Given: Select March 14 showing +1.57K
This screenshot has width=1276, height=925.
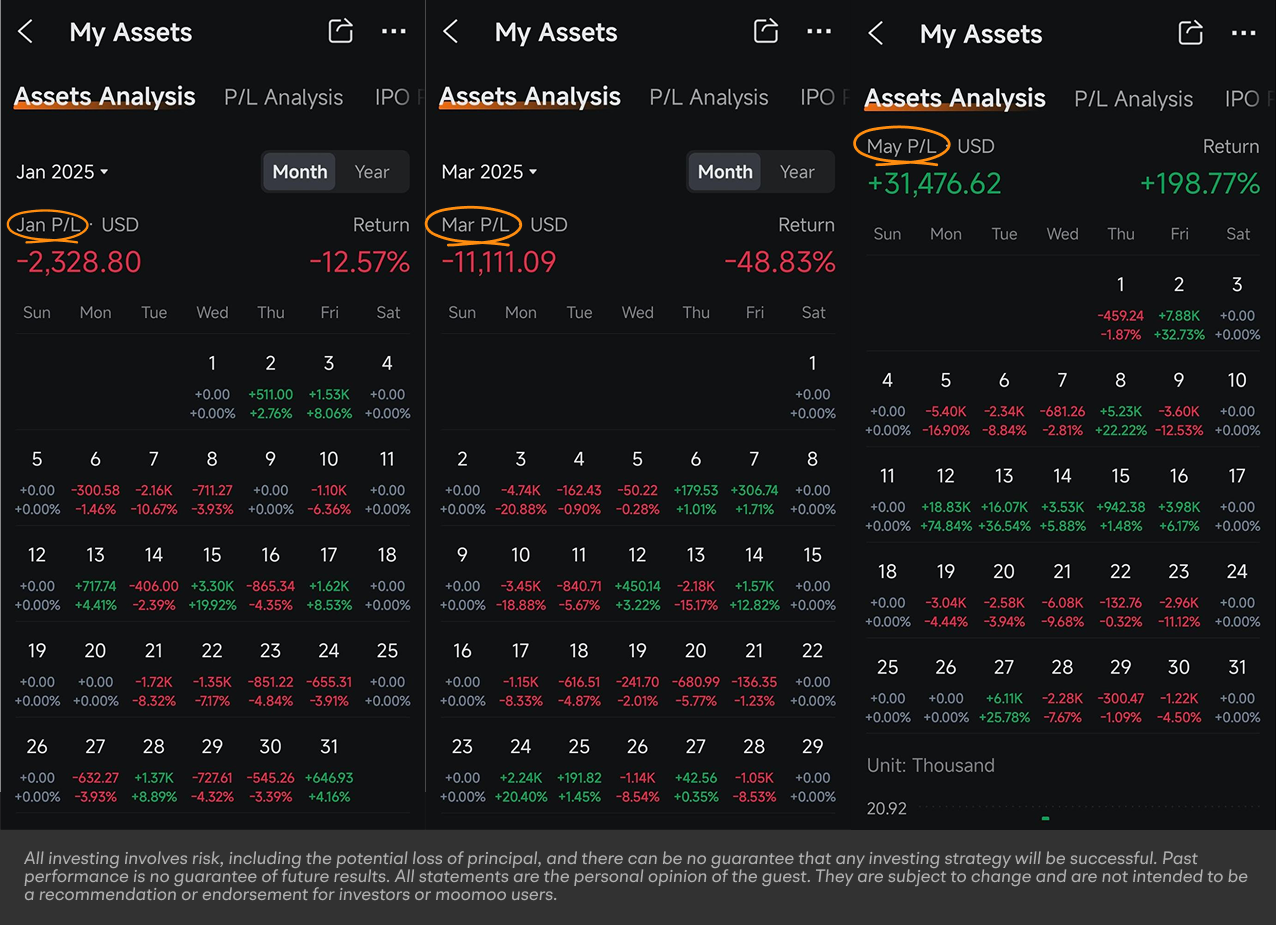Looking at the screenshot, I should (x=754, y=578).
